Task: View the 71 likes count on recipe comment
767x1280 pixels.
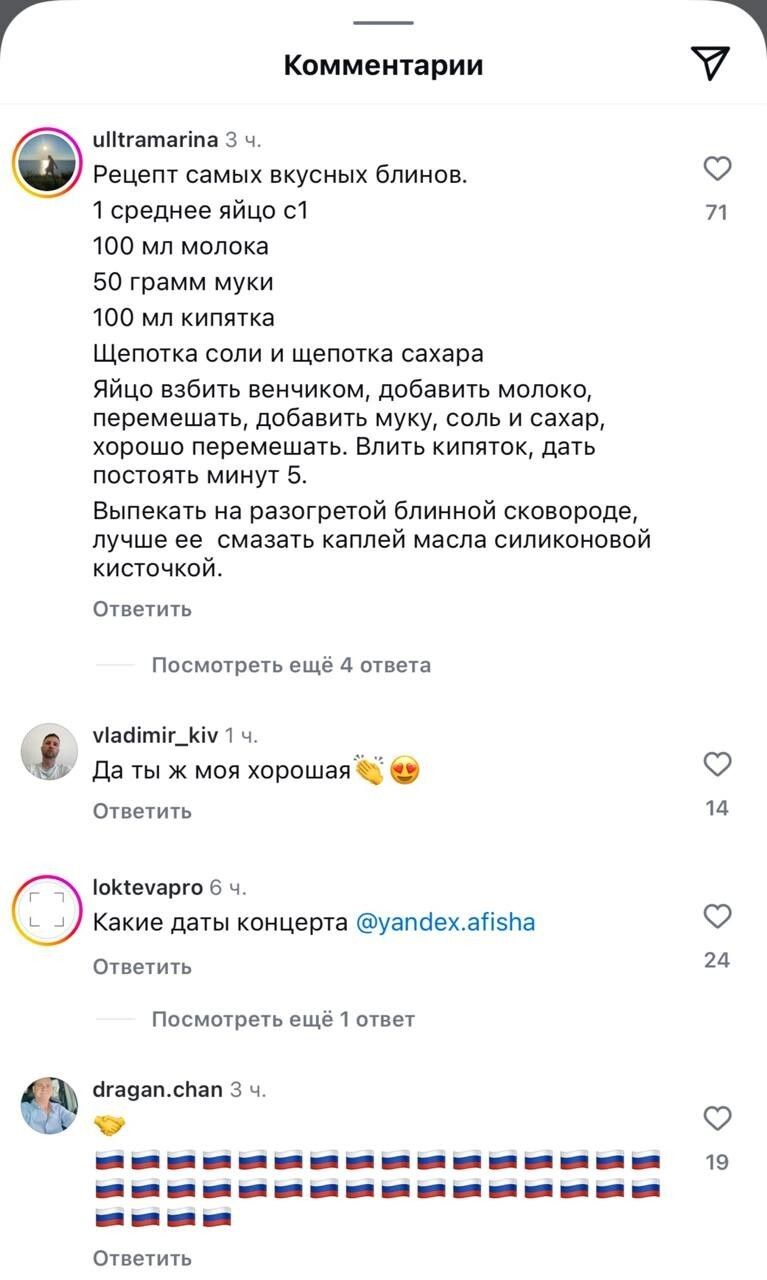Action: pyautogui.click(x=716, y=212)
